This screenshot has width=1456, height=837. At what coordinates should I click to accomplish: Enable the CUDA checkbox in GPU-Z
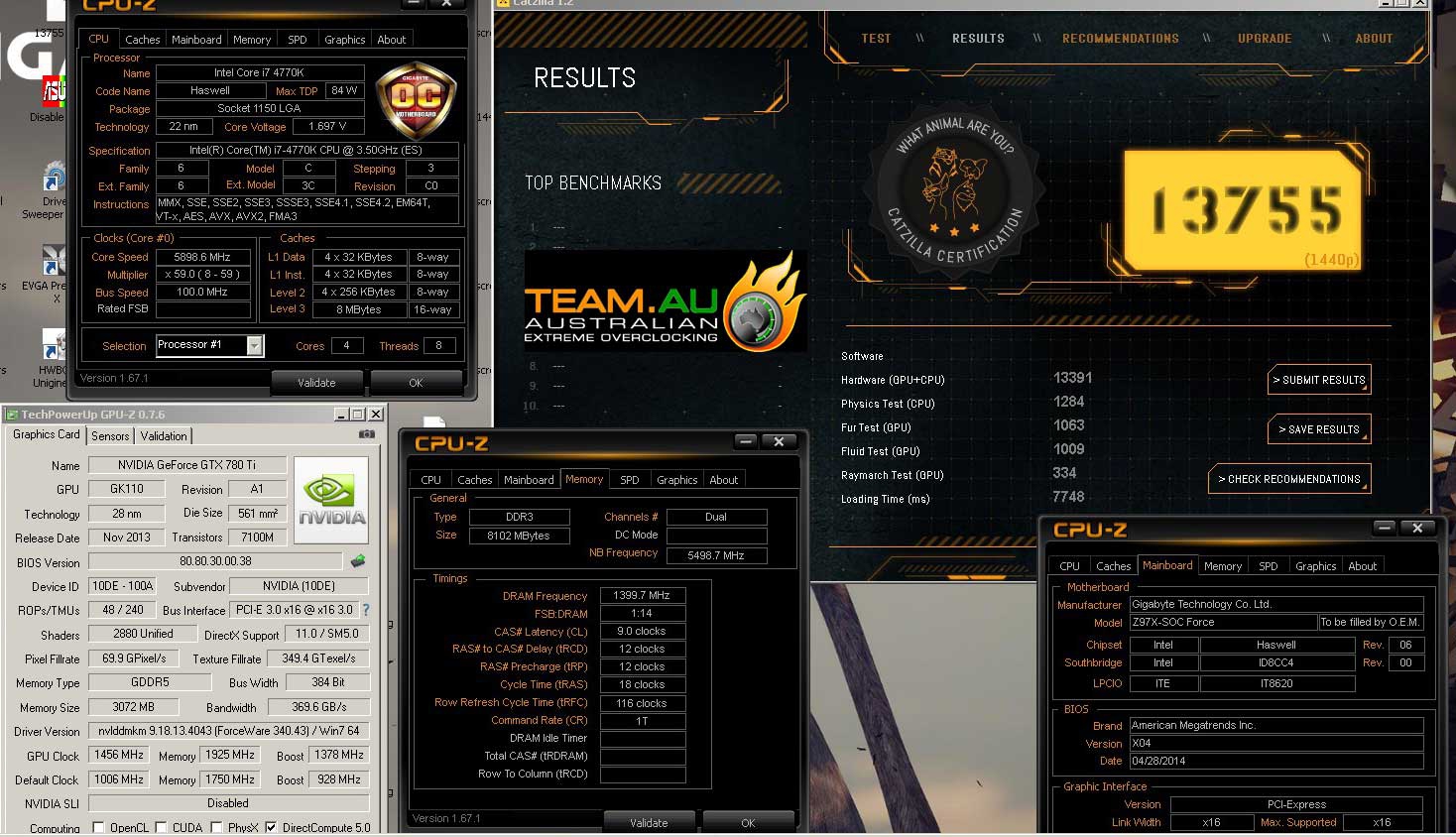(x=161, y=827)
